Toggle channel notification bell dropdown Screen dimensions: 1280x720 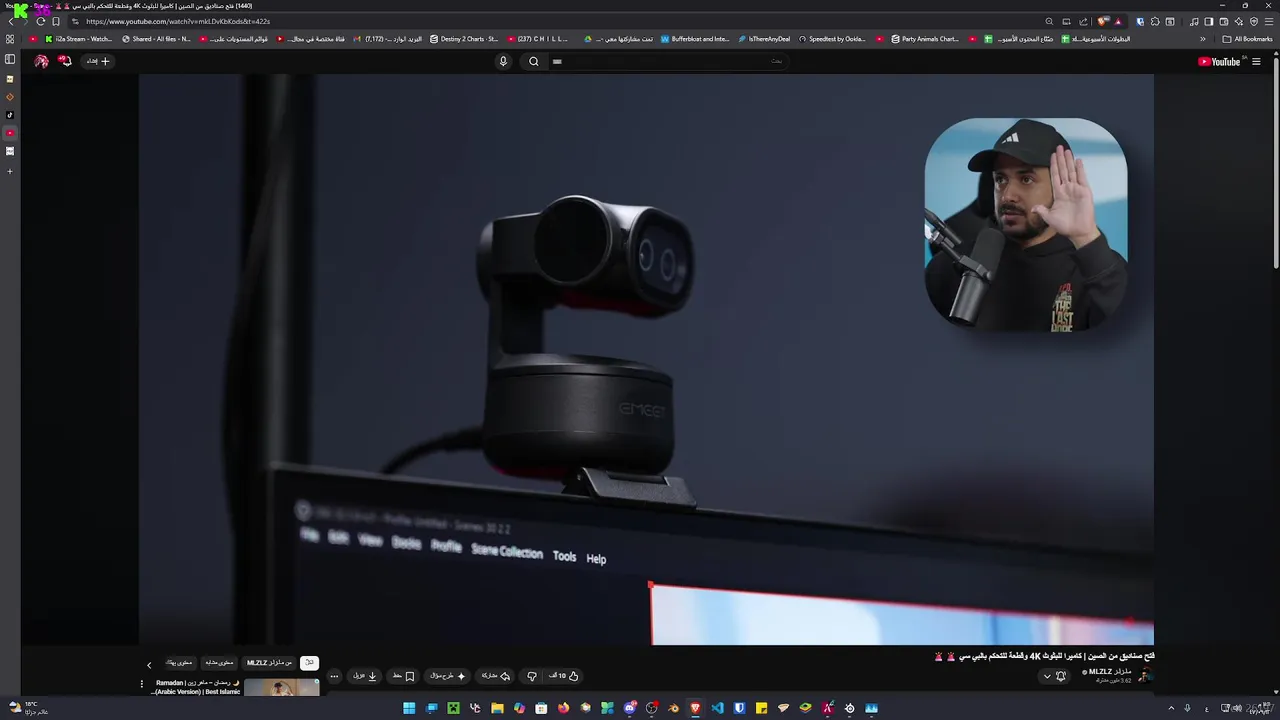coord(1054,676)
